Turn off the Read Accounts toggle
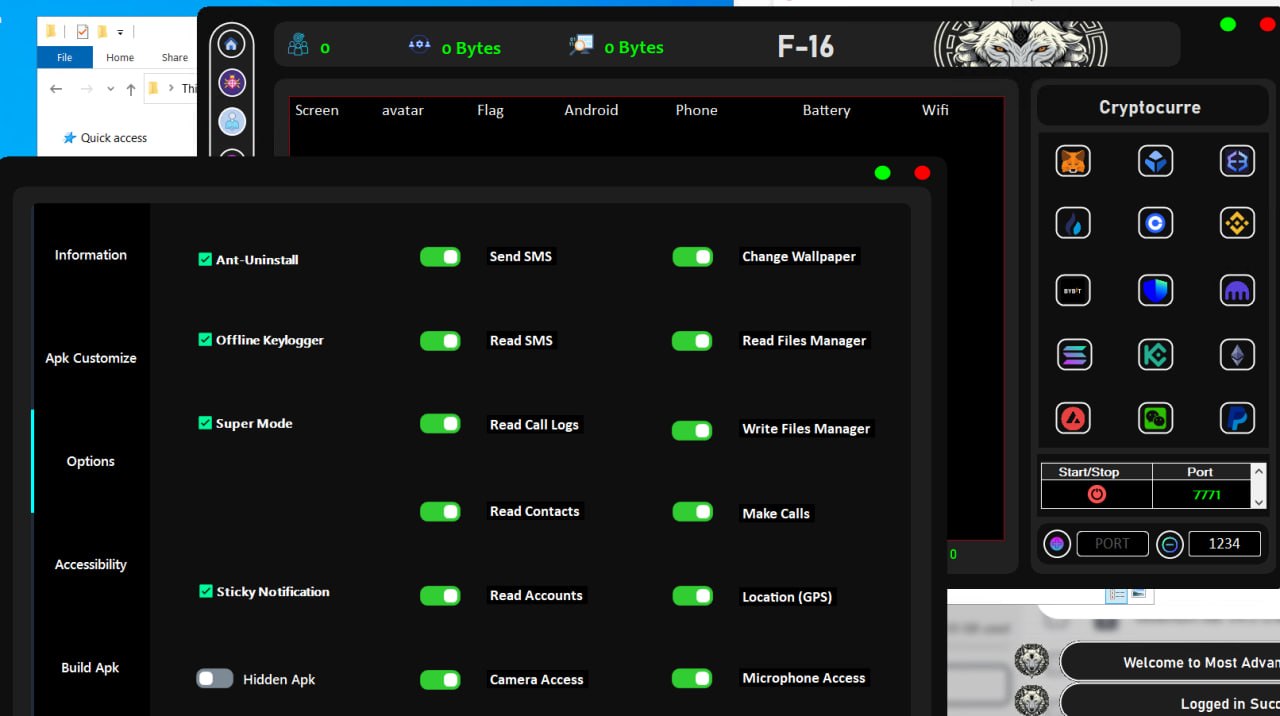This screenshot has height=716, width=1280. [440, 596]
